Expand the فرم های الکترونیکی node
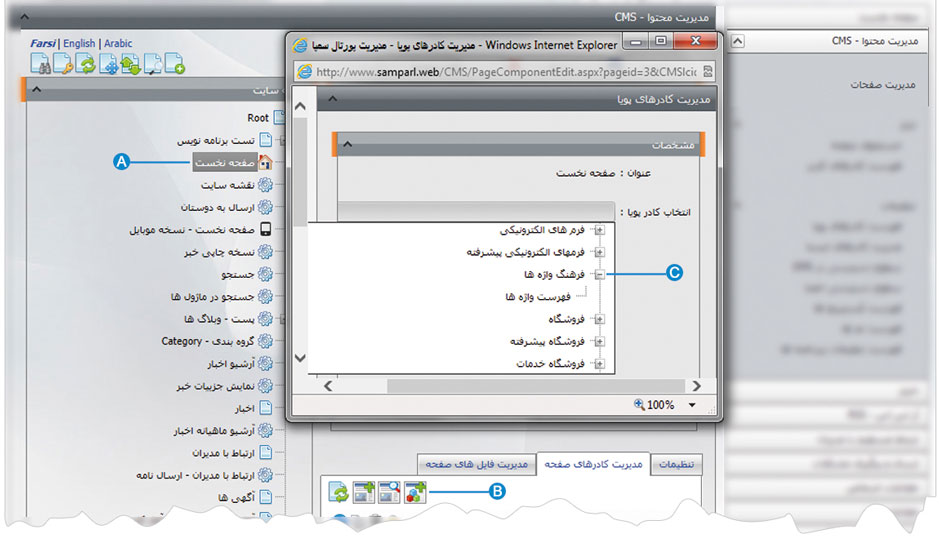The image size is (940, 554). click(600, 230)
